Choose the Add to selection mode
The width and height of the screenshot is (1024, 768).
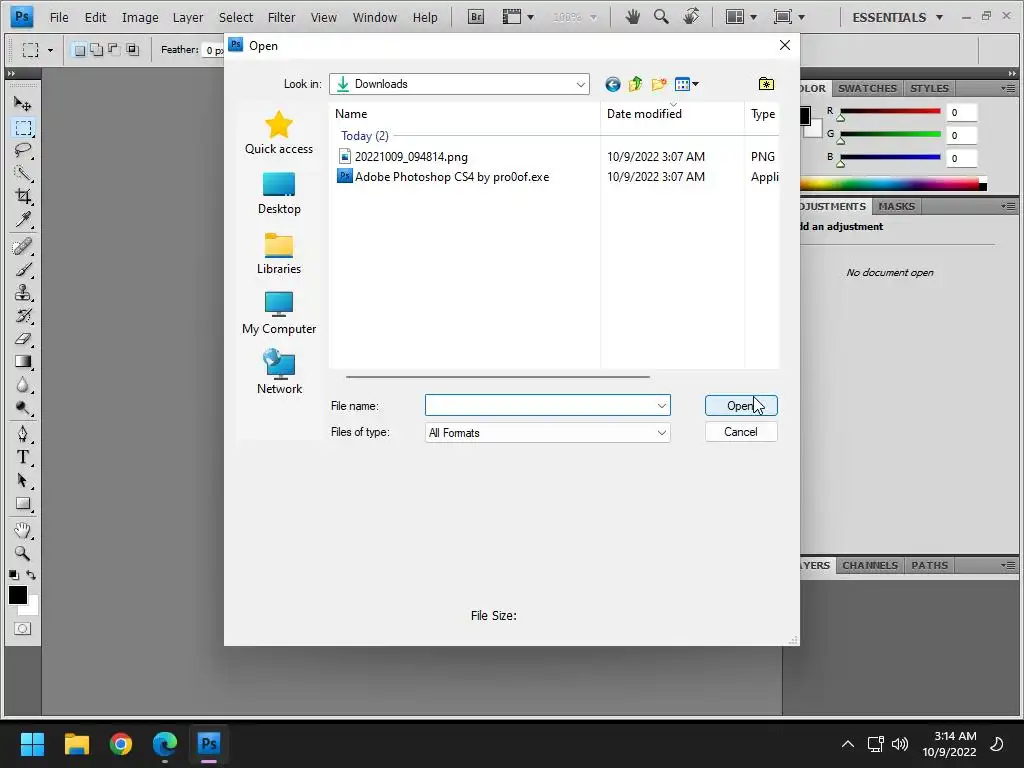97,50
